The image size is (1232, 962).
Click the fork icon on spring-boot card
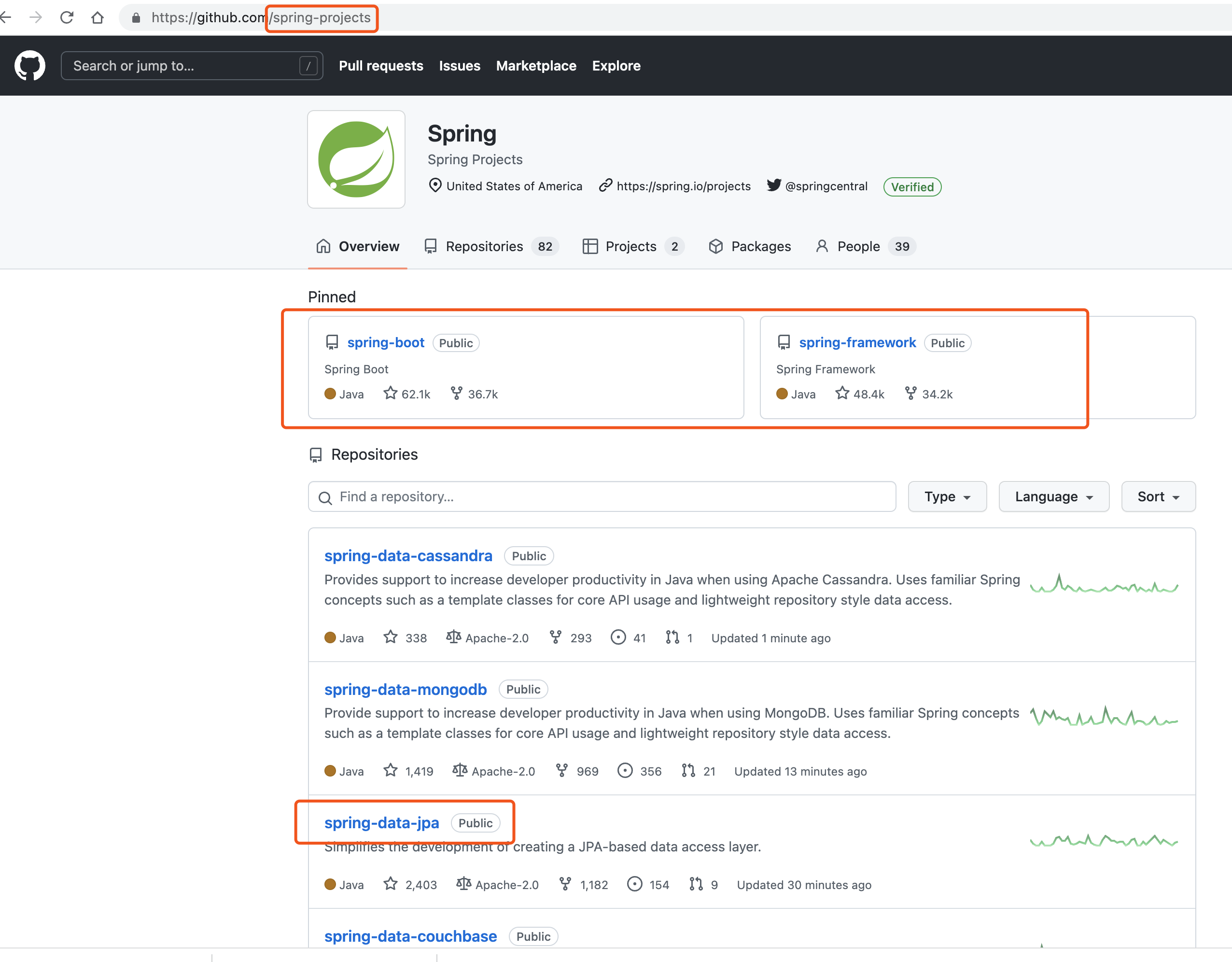click(x=456, y=393)
